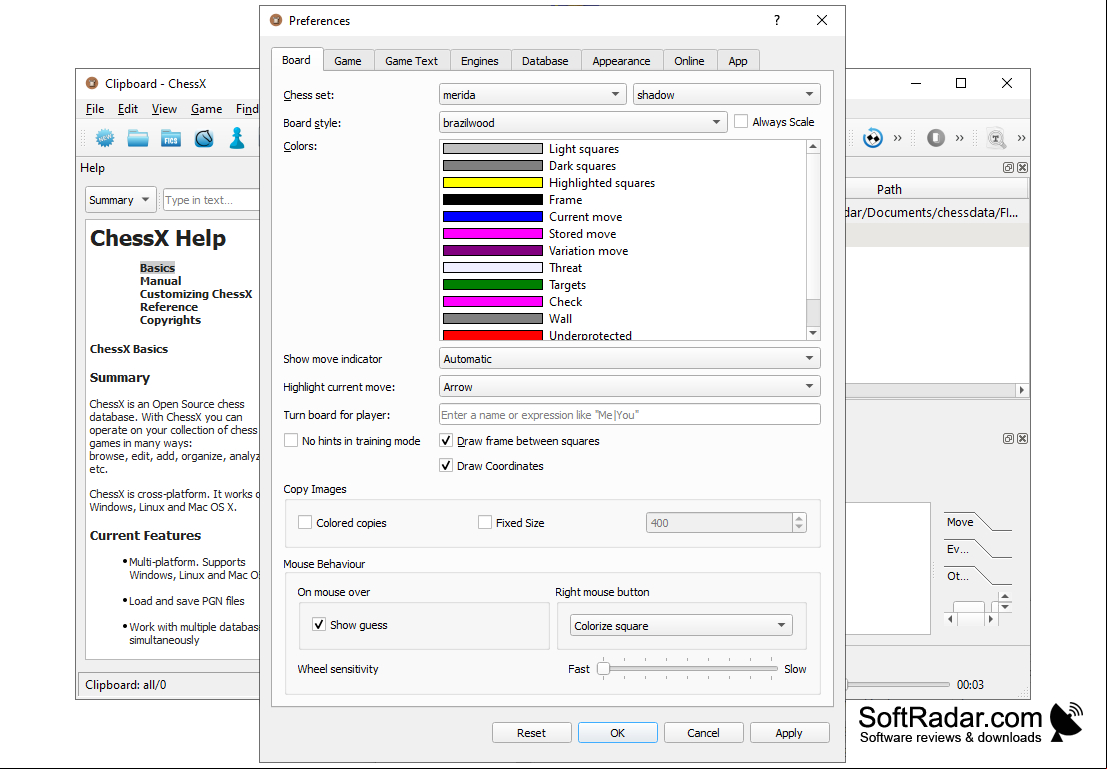Screen dimensions: 1107x769
Task: Float the lower right dock panel
Action: click(x=1008, y=439)
